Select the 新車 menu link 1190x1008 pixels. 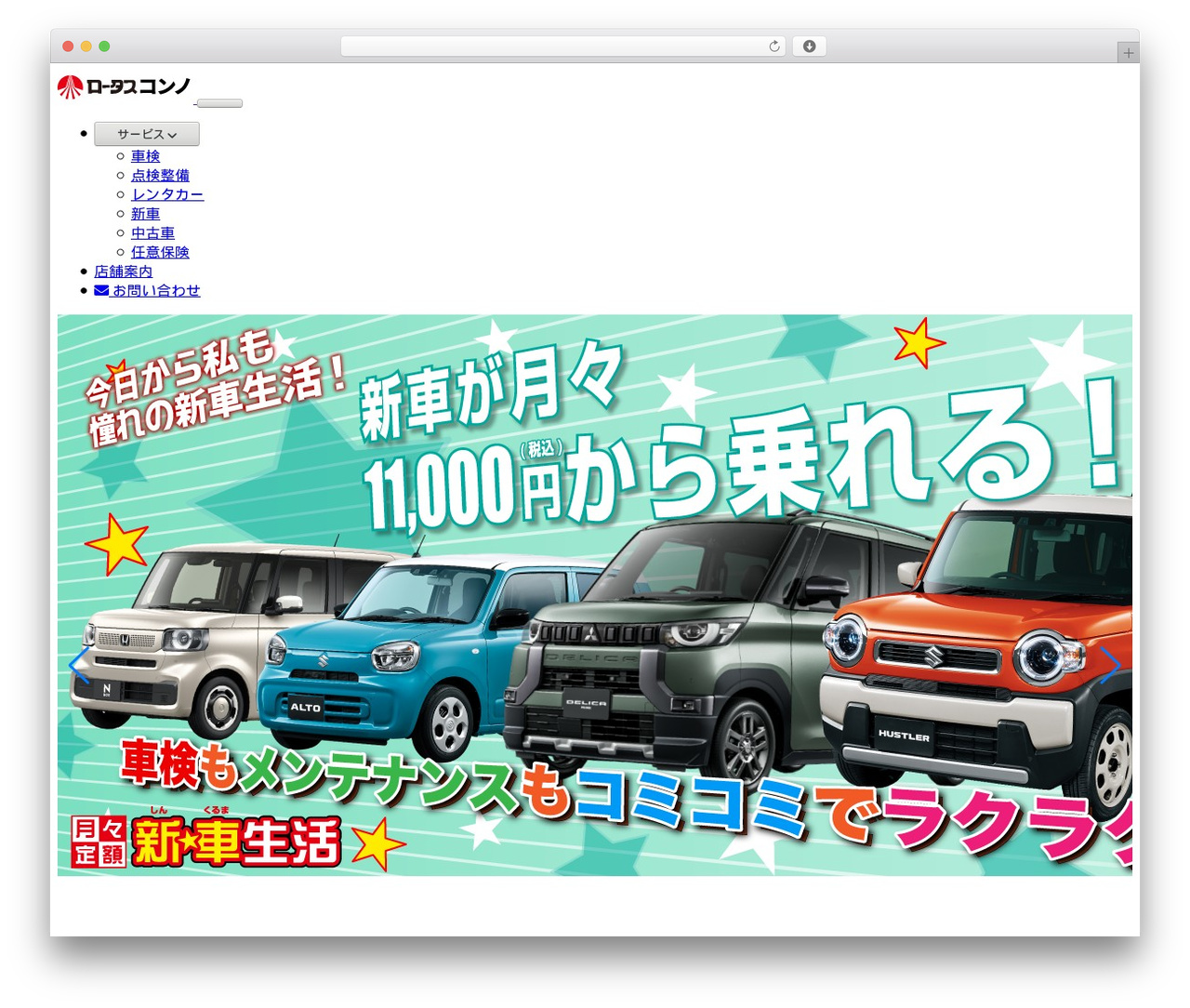coord(145,214)
